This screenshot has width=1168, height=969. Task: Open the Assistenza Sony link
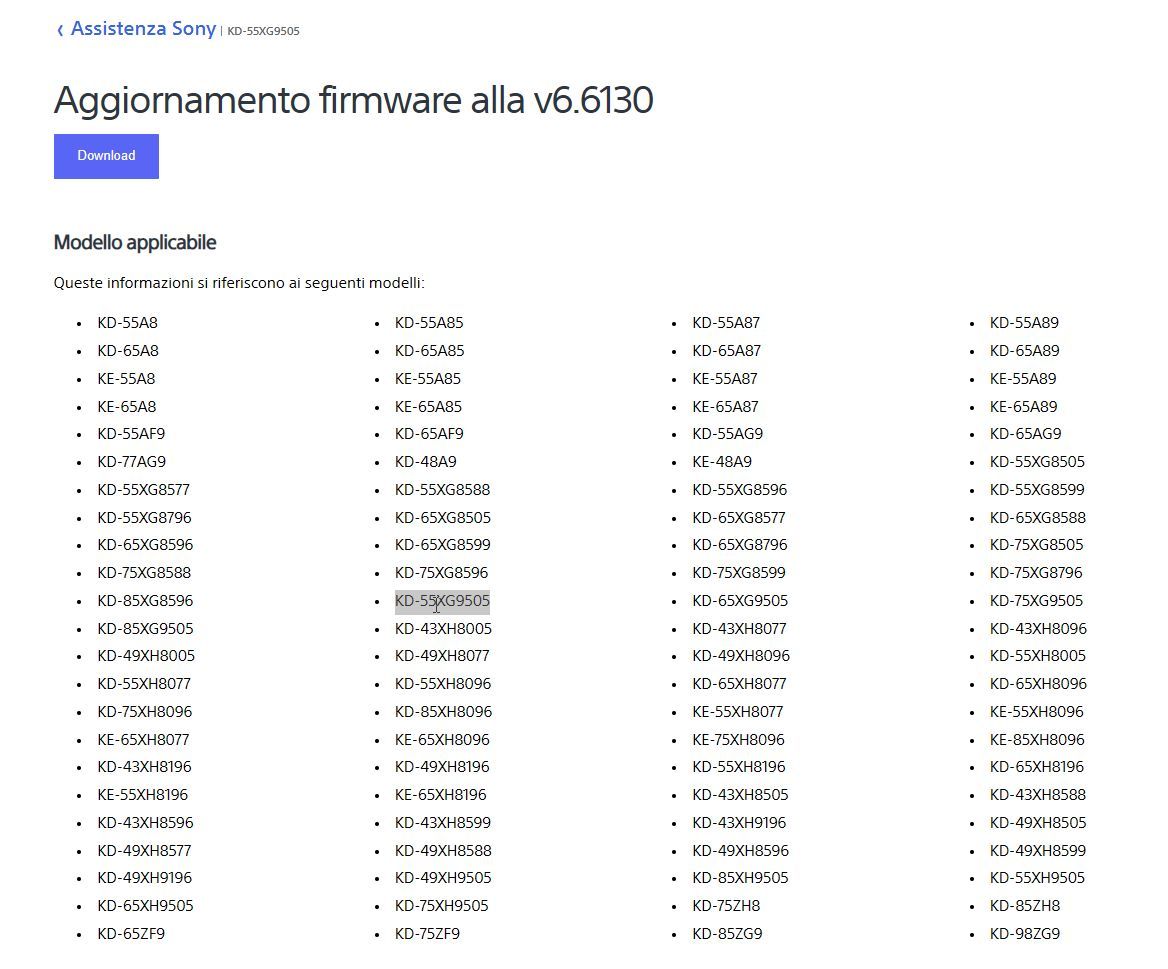pyautogui.click(x=143, y=29)
